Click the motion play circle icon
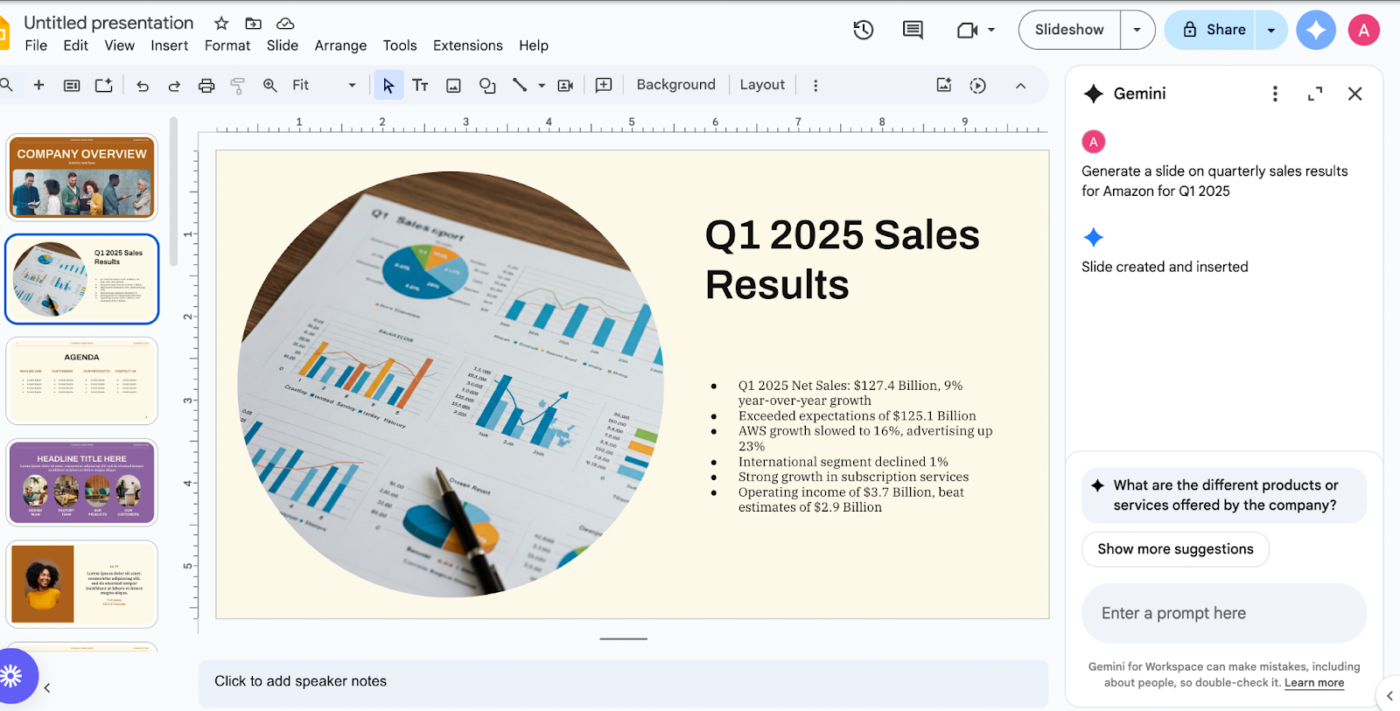This screenshot has height=711, width=1400. (978, 85)
